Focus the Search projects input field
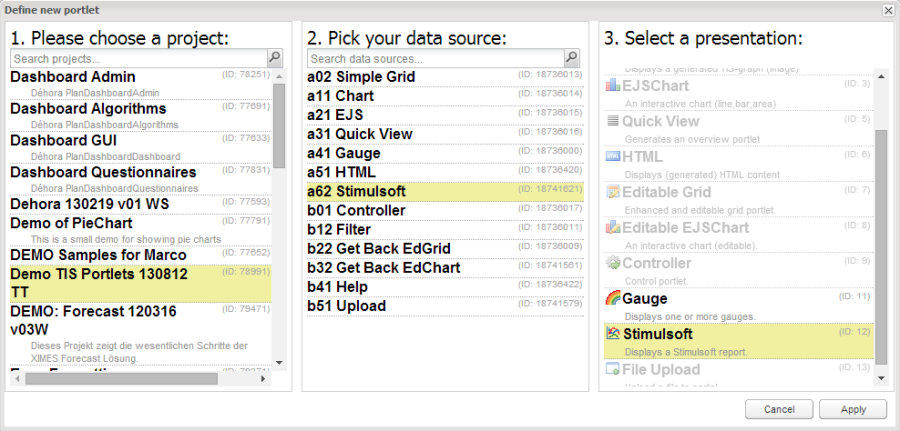Screen dimensions: 900x431 coord(139,59)
